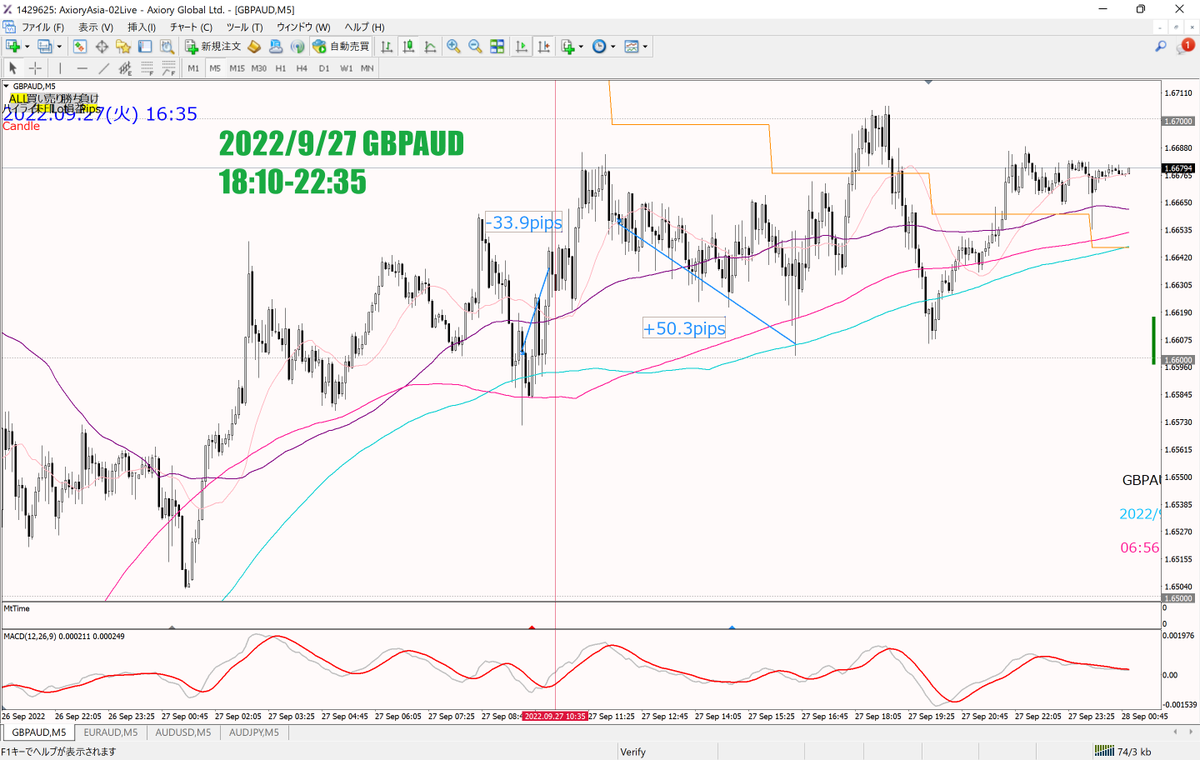The width and height of the screenshot is (1200, 760).
Task: Expand the GBPAUD,M5 chart title arrow
Action: click(7, 86)
